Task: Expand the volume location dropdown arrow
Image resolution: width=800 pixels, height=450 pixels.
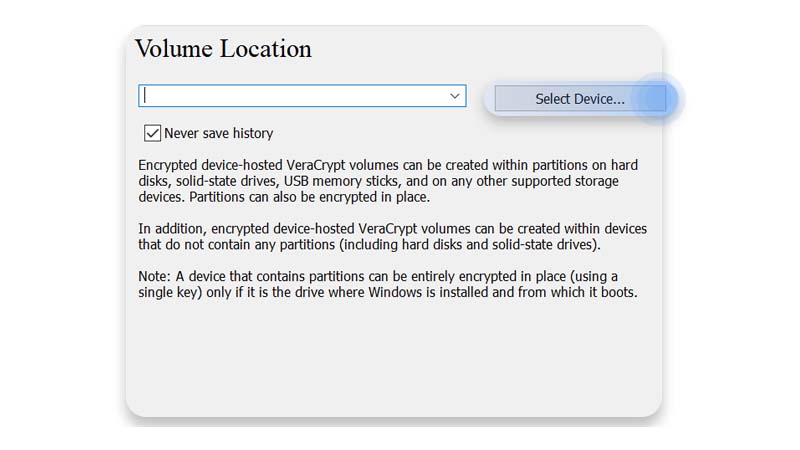Action: click(455, 96)
